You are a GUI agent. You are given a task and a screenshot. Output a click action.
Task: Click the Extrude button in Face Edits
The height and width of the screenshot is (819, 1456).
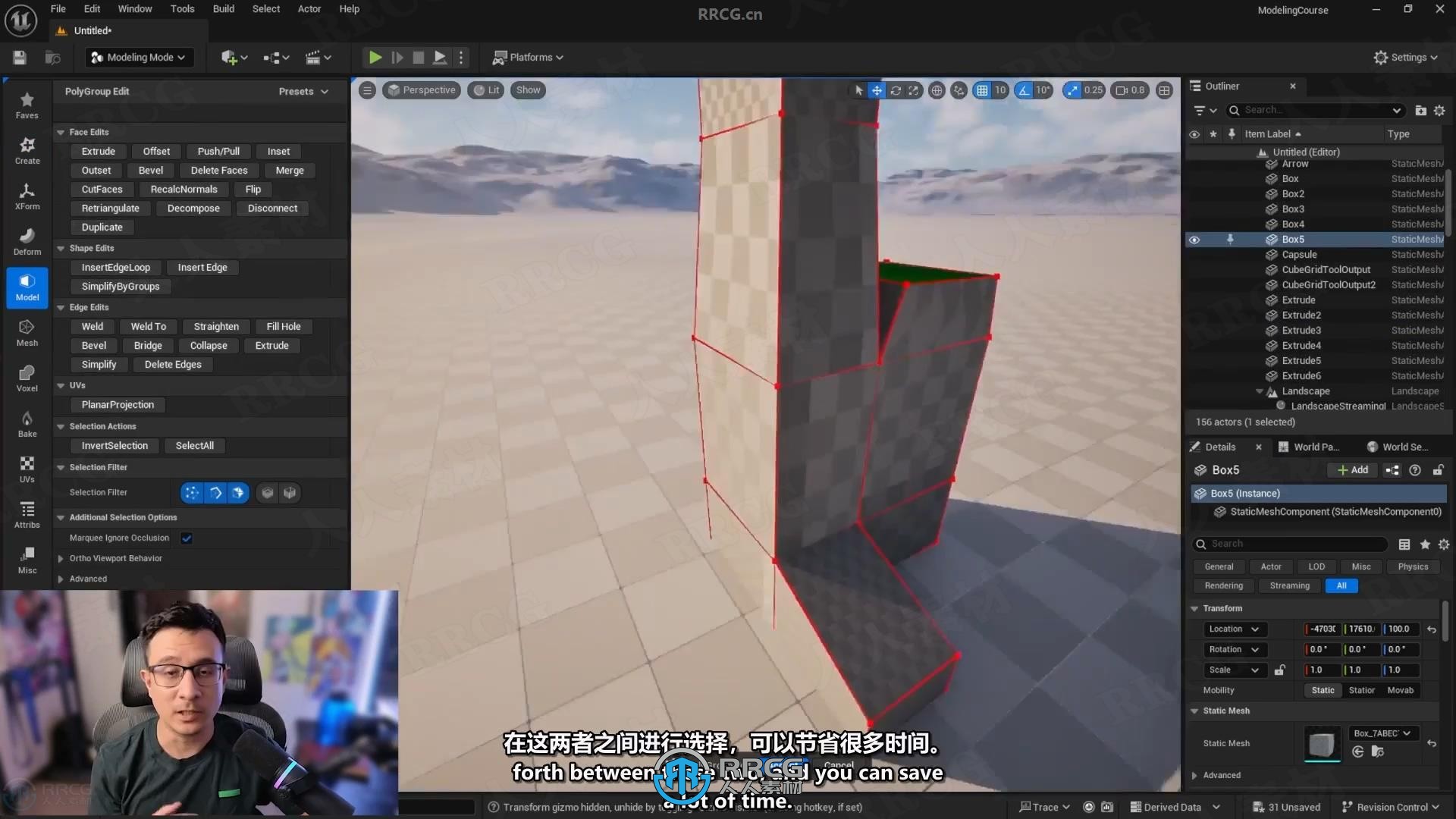pos(99,152)
